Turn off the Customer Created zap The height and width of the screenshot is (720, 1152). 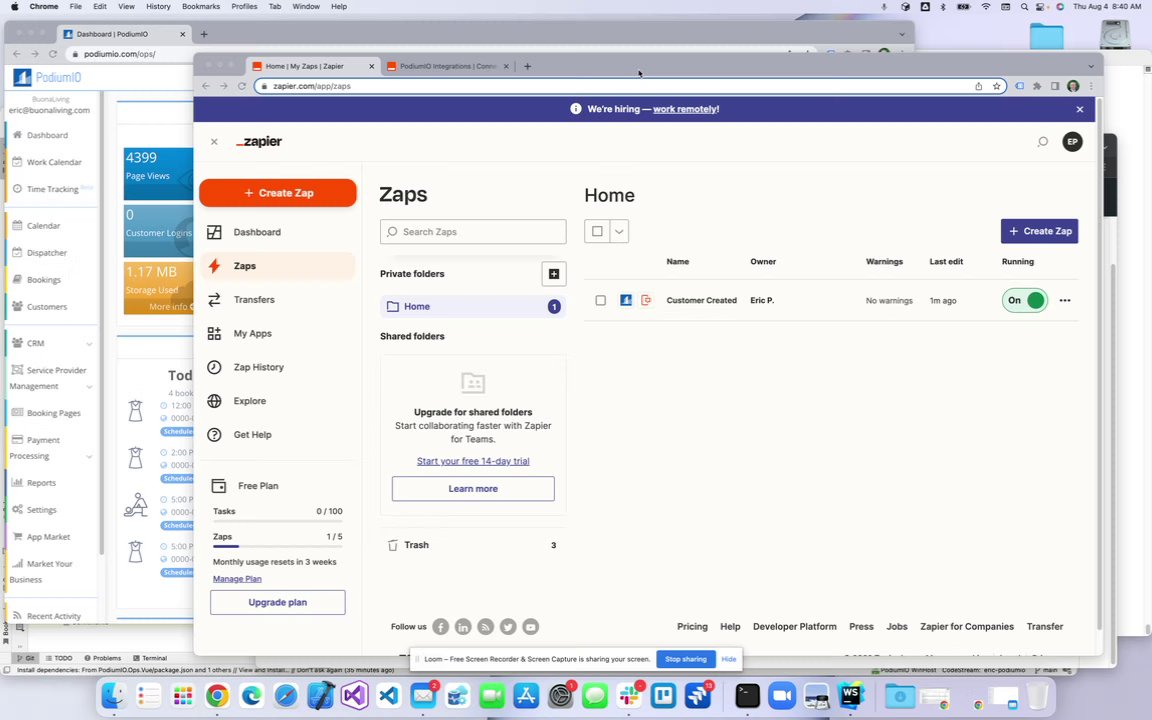point(1025,300)
